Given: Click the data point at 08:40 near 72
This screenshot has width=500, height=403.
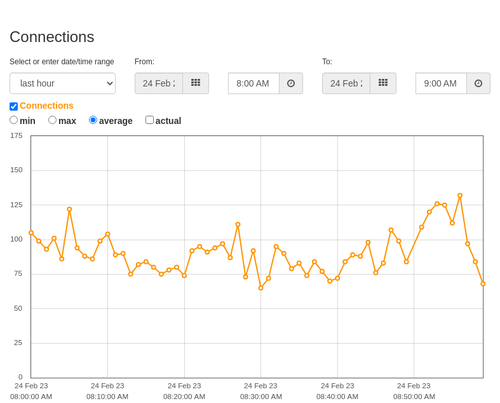Looking at the screenshot, I should point(337,278).
